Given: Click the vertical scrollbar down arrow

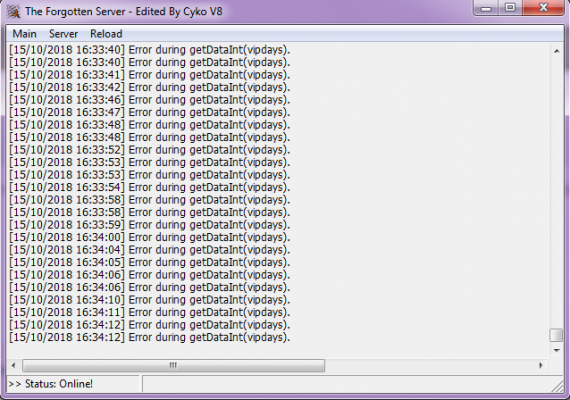Looking at the screenshot, I should (x=557, y=350).
